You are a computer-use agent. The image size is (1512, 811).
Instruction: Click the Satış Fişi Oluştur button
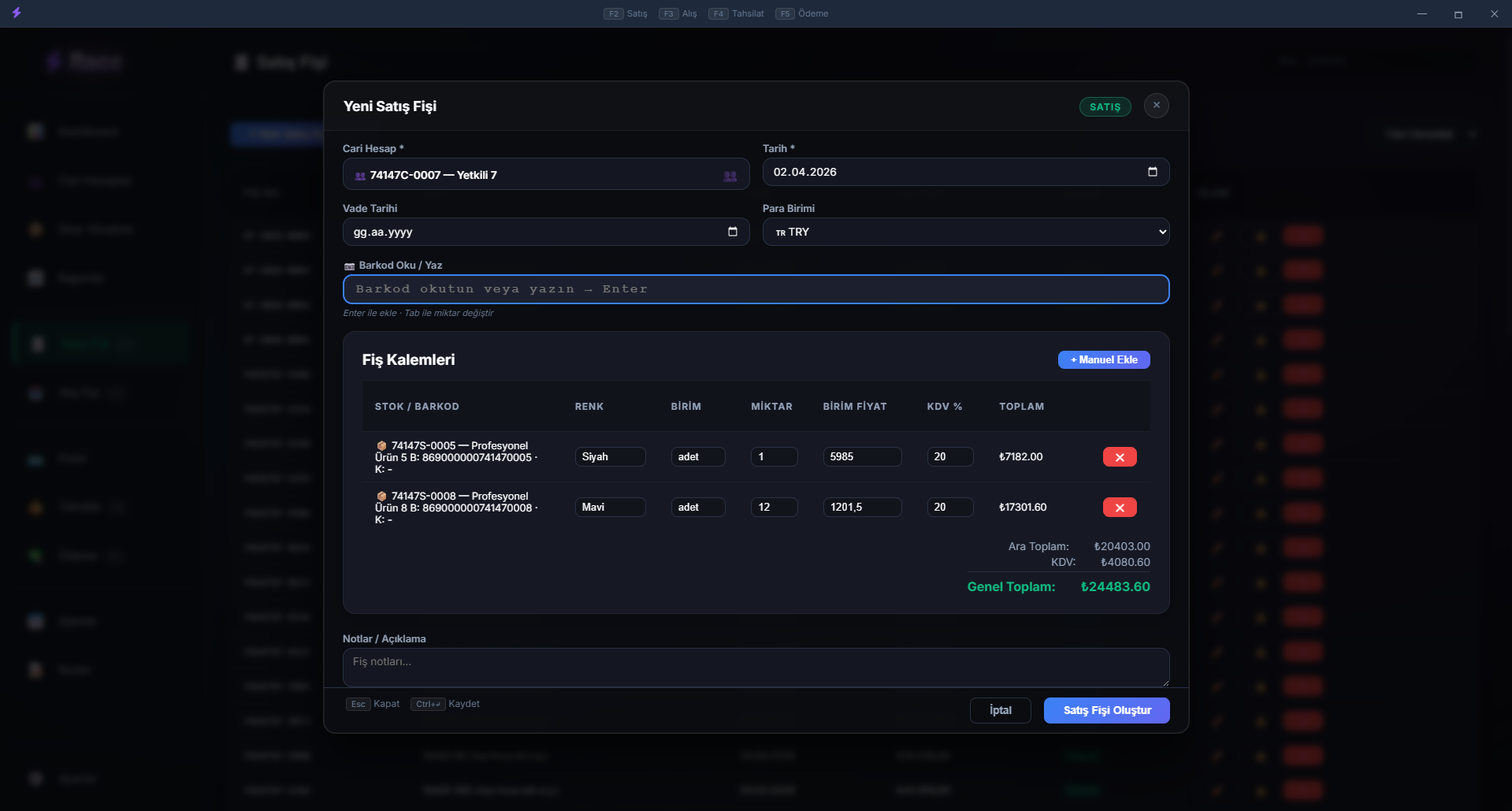(1106, 710)
